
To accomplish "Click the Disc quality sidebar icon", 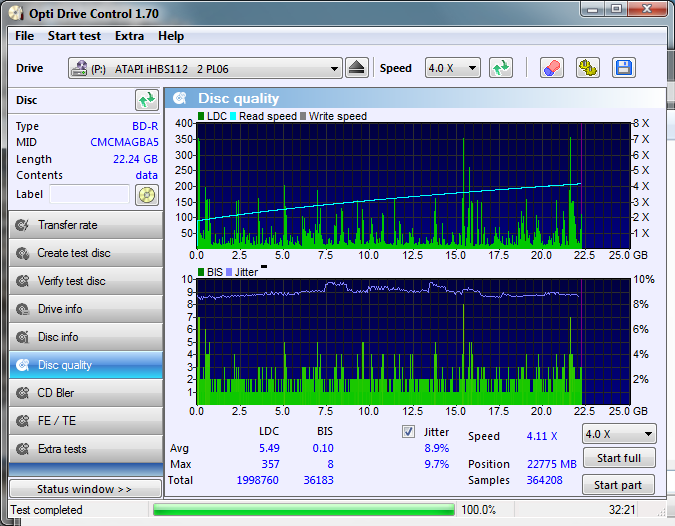I will pos(22,365).
